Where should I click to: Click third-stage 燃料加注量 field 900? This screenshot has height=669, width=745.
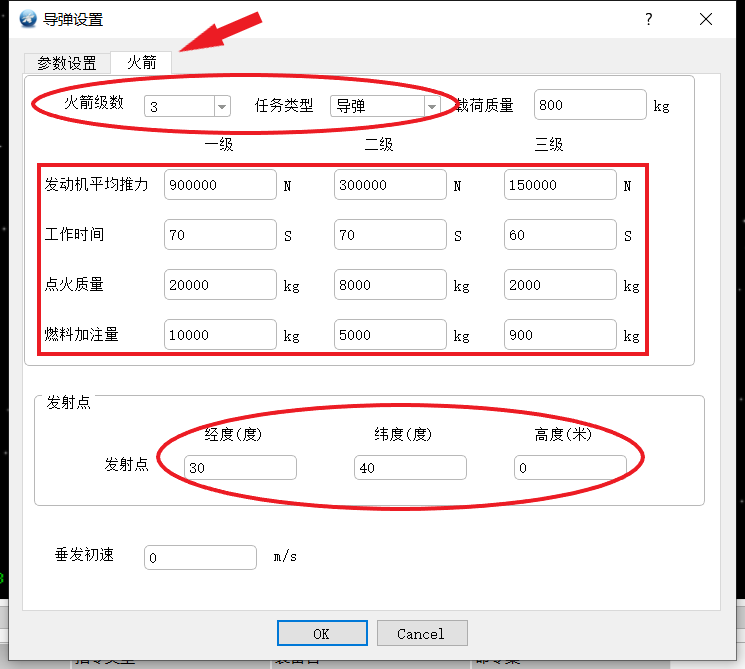560,334
